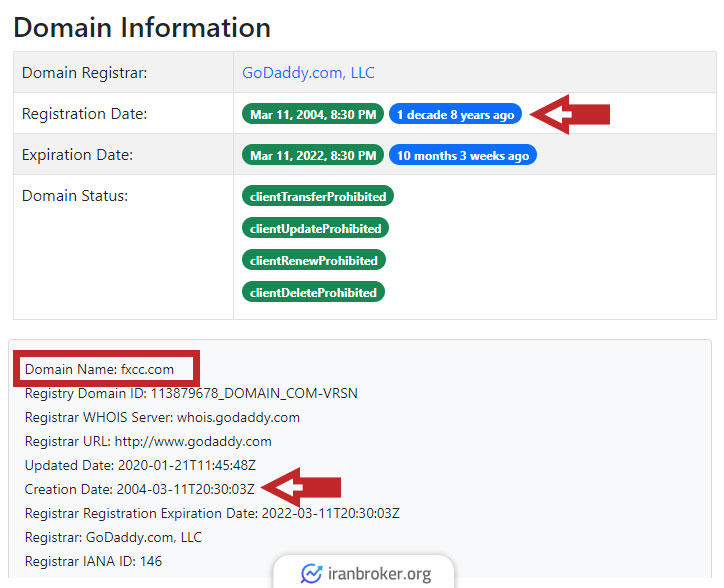The height and width of the screenshot is (588, 724).
Task: Click the Domain Name: fxcc.com highlighted line
Action: pos(100,369)
